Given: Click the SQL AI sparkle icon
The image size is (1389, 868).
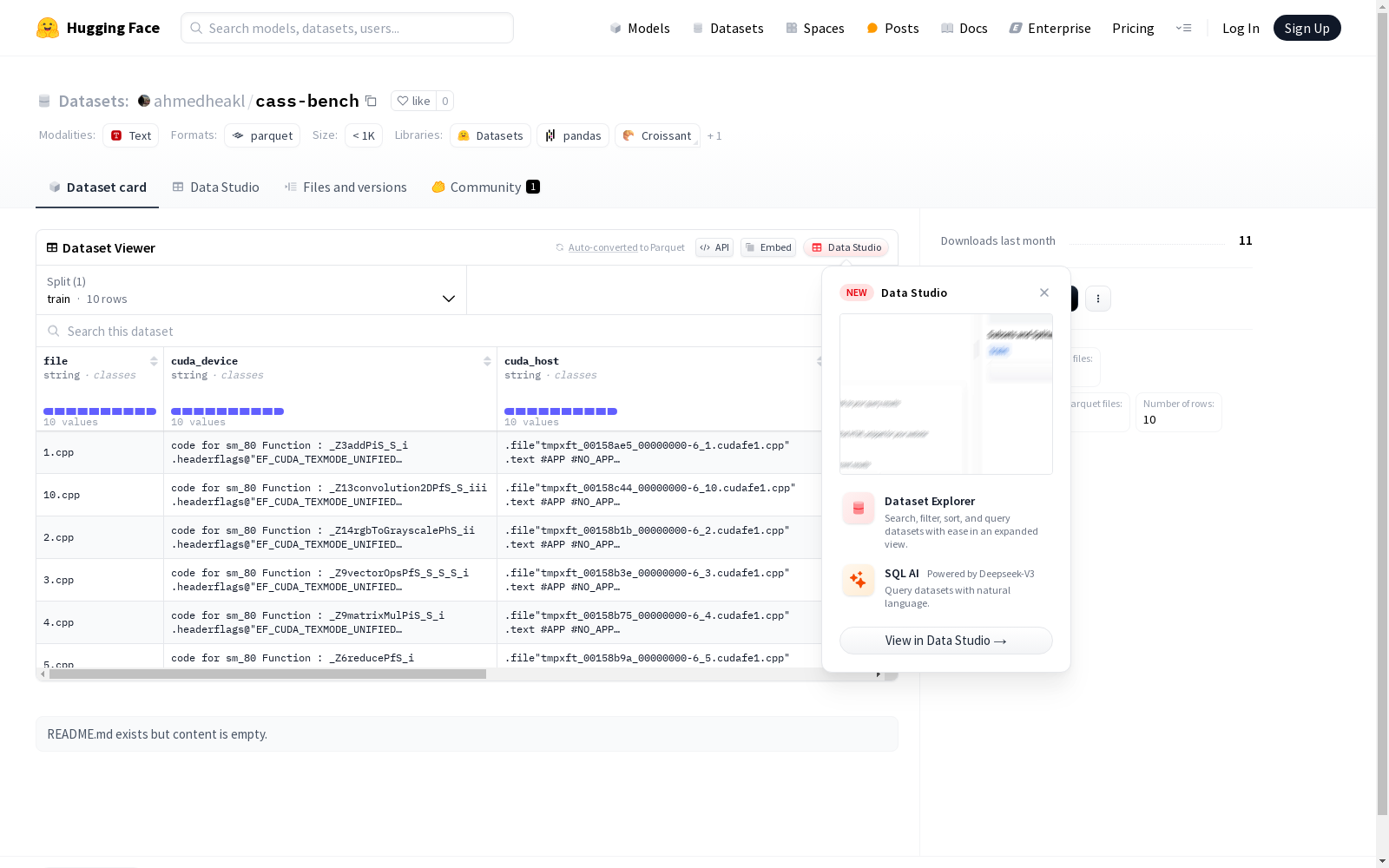Looking at the screenshot, I should tap(859, 580).
